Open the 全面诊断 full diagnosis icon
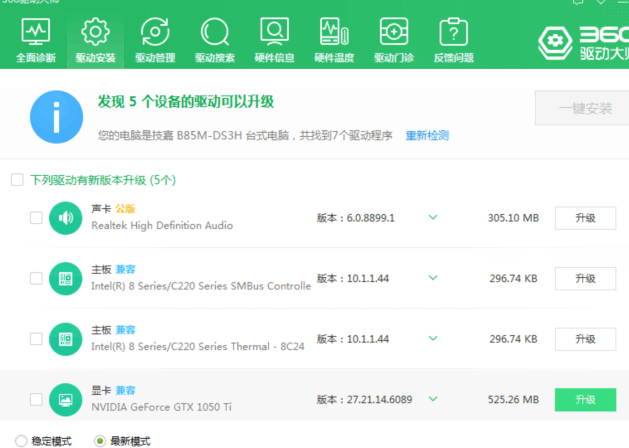 point(36,31)
